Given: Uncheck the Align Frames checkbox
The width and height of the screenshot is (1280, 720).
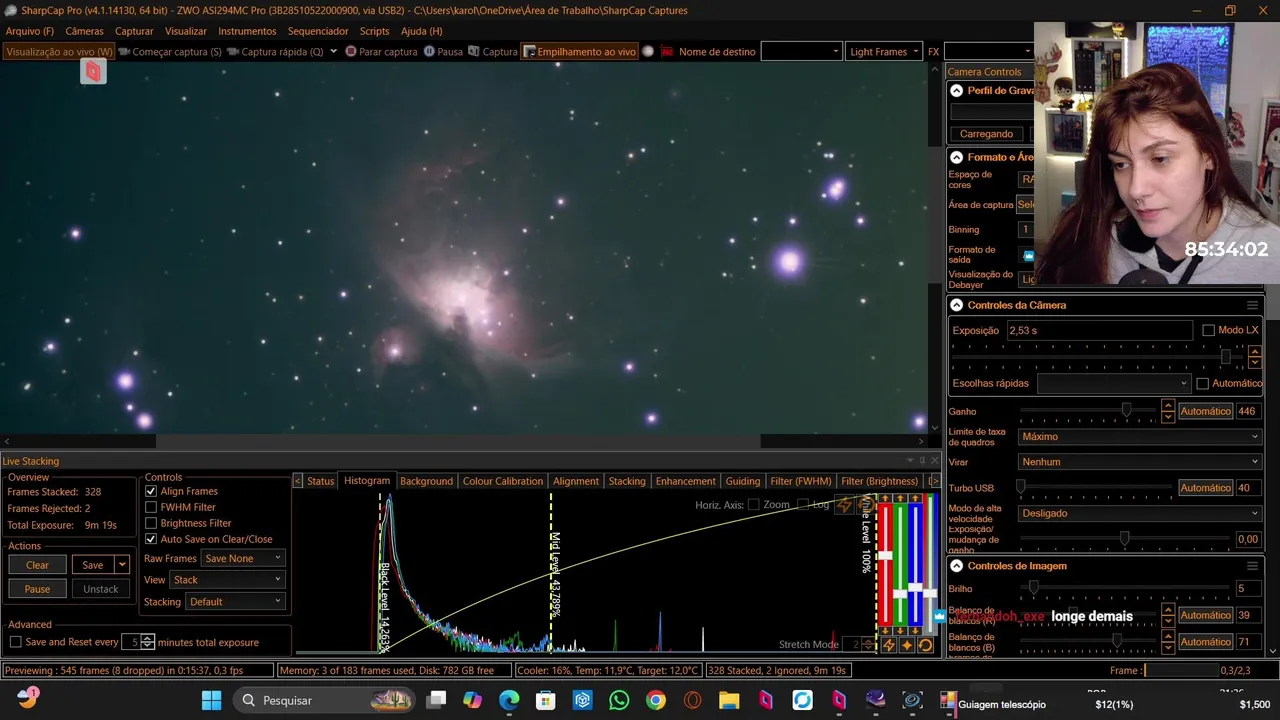Looking at the screenshot, I should [x=151, y=491].
